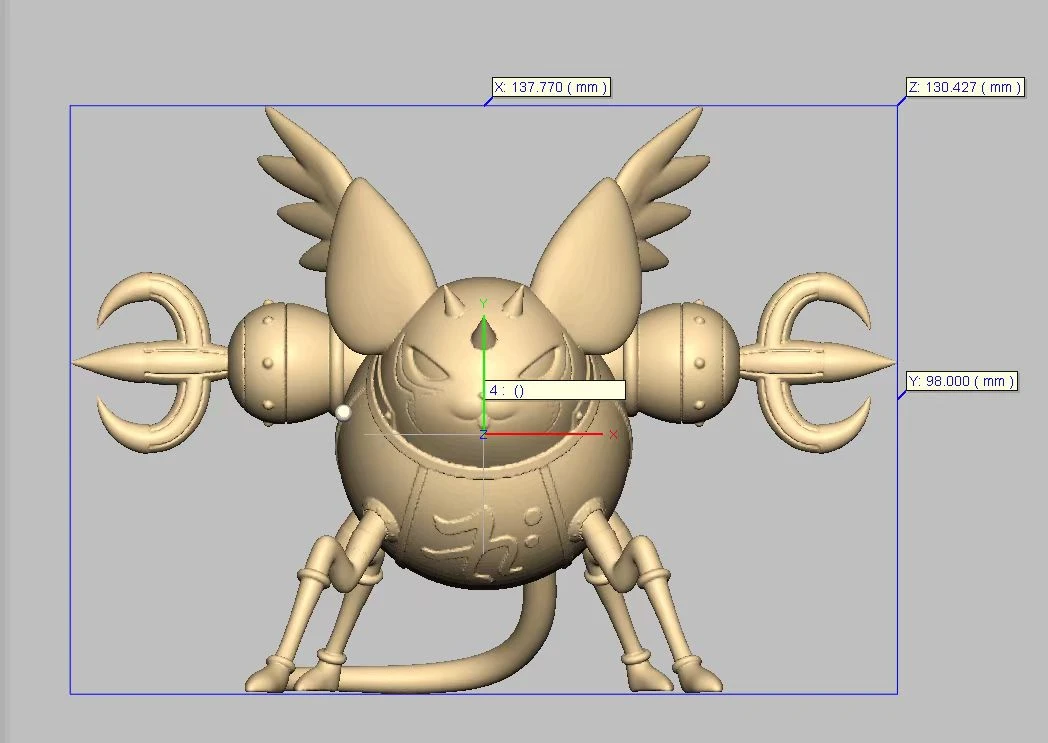Click the "4 : ()" tooltip box
The image size is (1048, 743).
(x=554, y=390)
